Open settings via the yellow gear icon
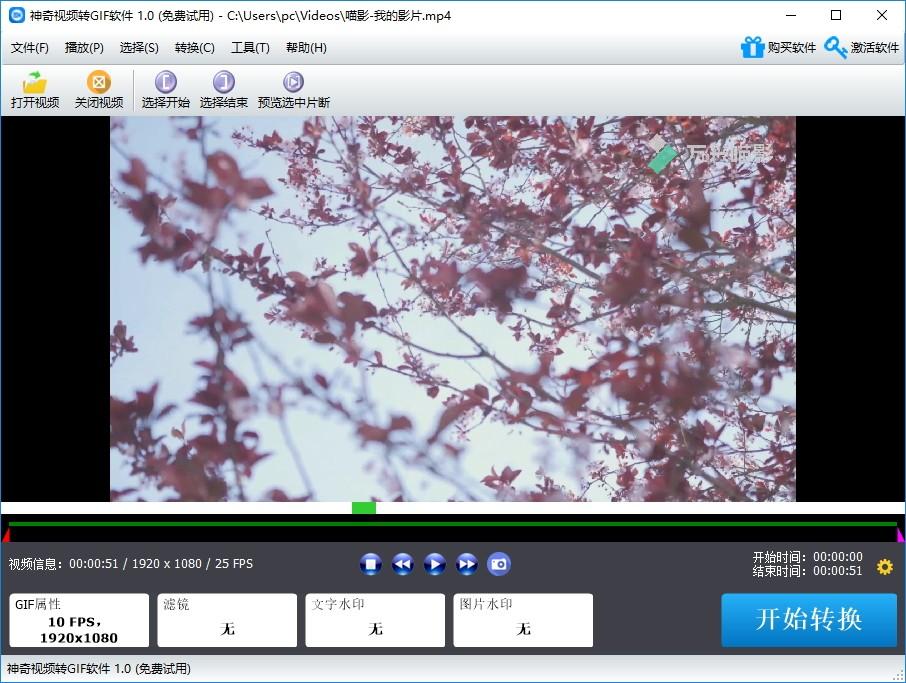This screenshot has width=906, height=683. coord(884,567)
